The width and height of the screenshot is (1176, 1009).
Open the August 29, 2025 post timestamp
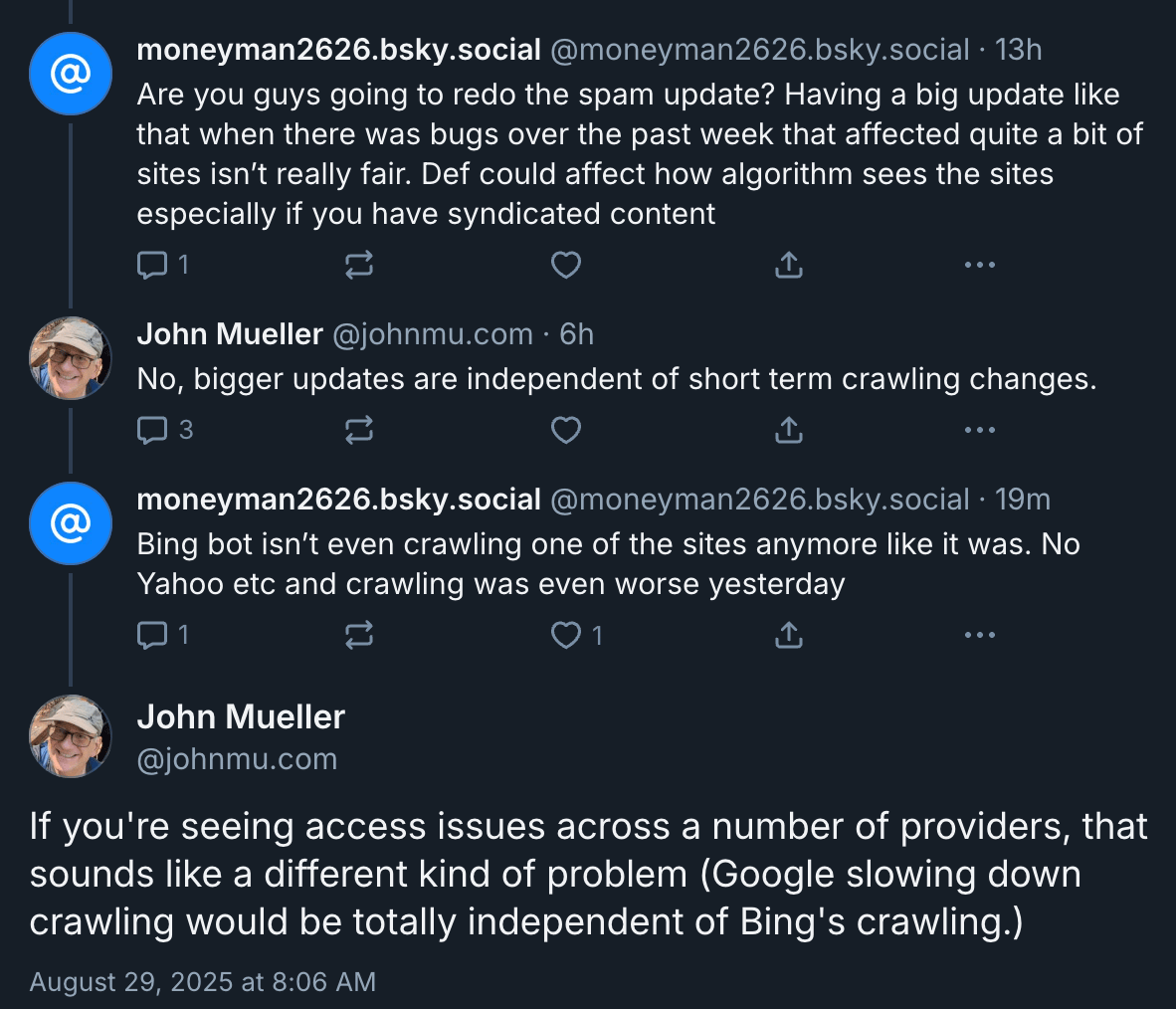pos(203,982)
